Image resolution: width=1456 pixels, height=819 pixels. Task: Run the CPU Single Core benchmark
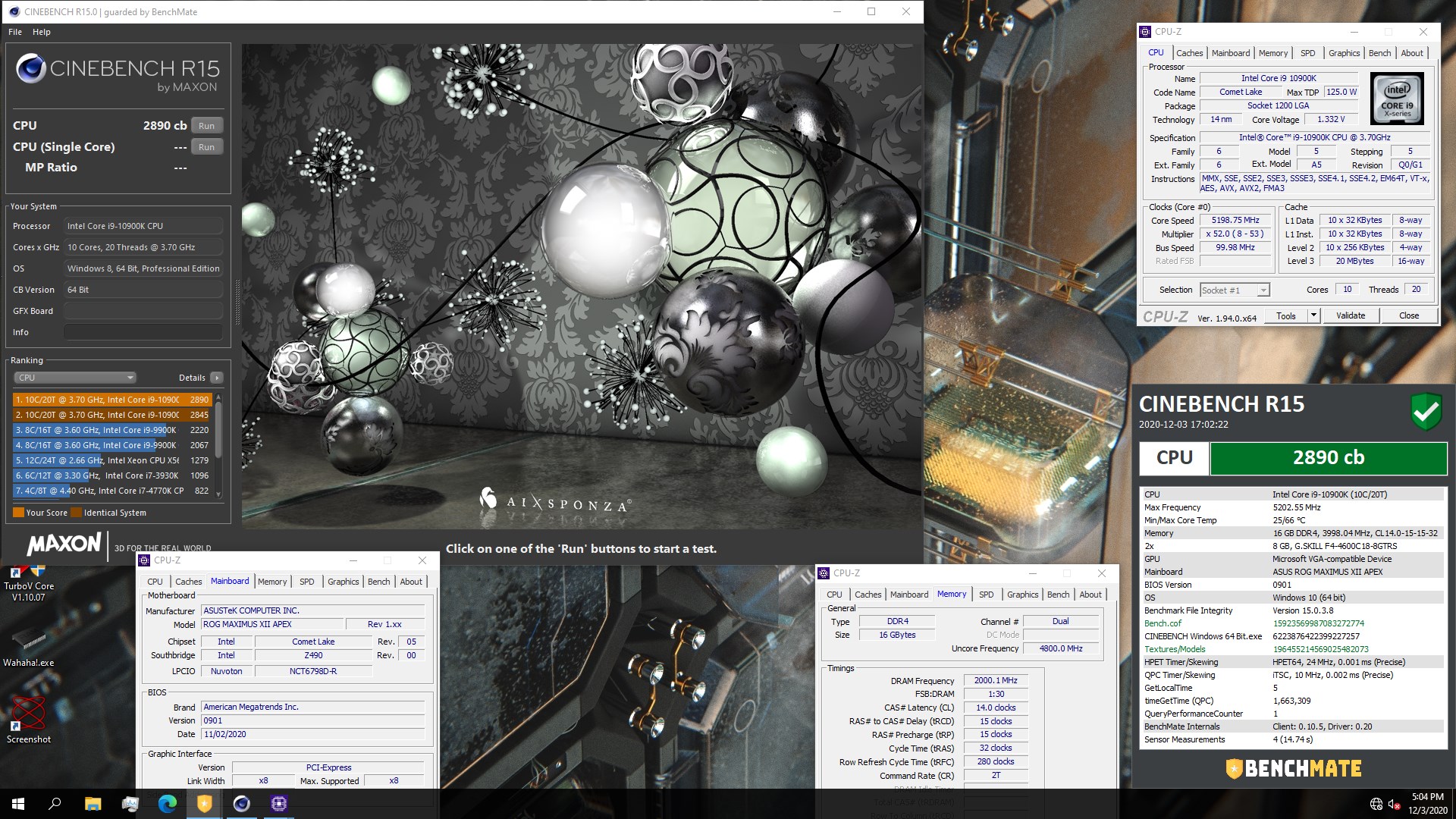206,147
